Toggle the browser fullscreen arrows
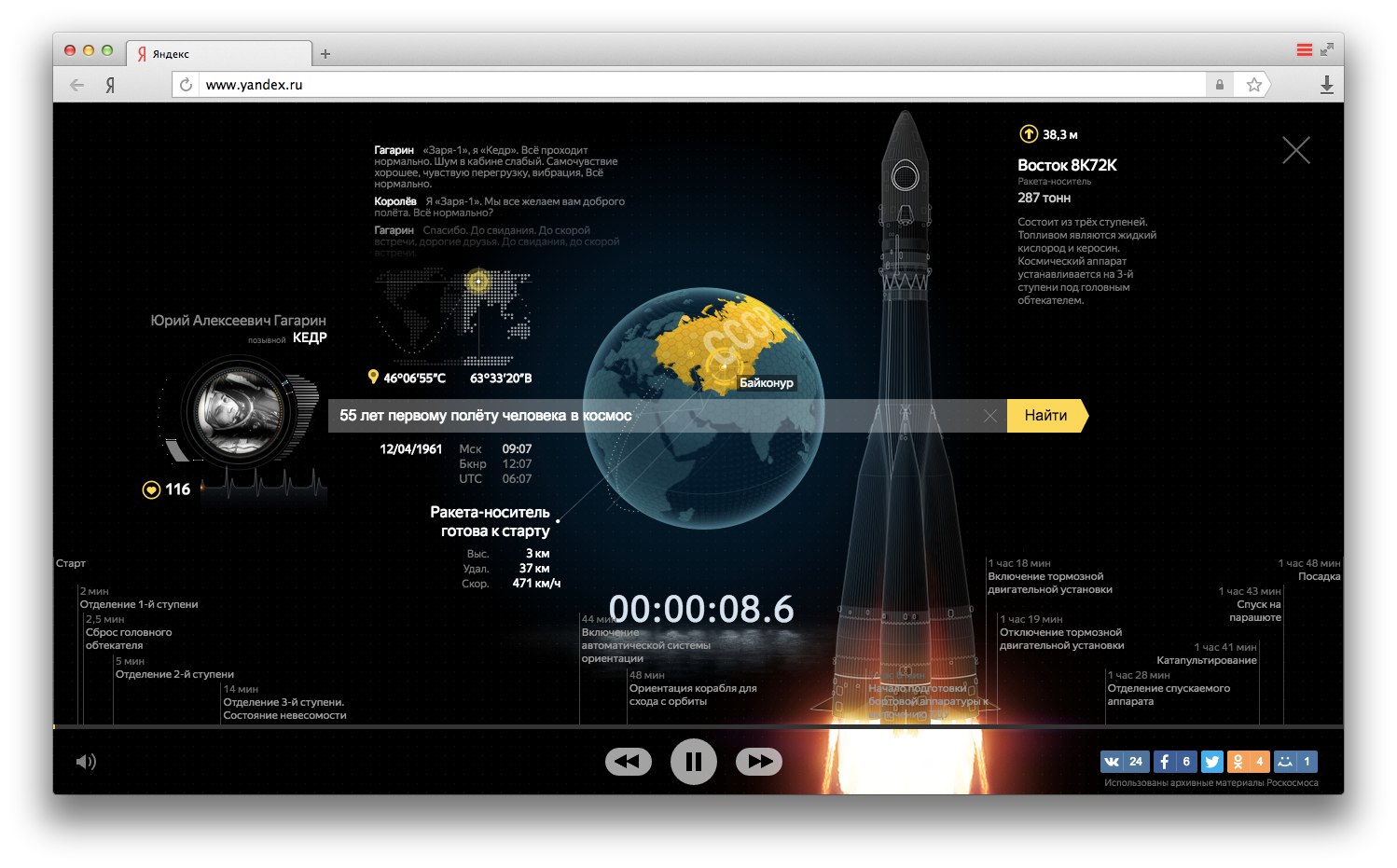Viewport: 1397px width, 868px height. point(1327,50)
